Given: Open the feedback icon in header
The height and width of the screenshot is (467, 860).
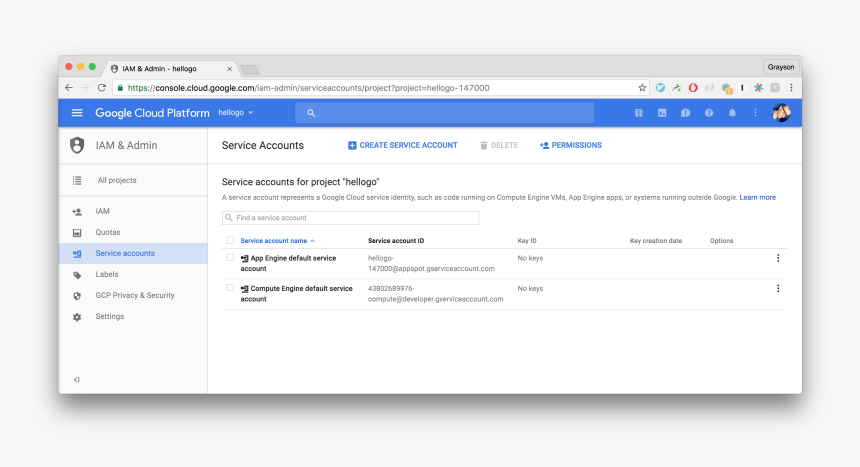Looking at the screenshot, I should pos(685,112).
